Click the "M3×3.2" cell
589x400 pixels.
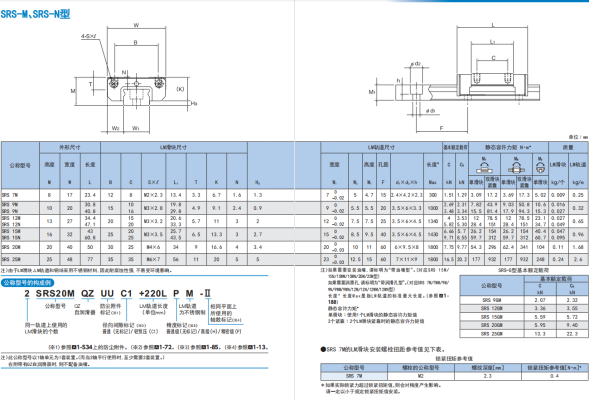click(153, 221)
